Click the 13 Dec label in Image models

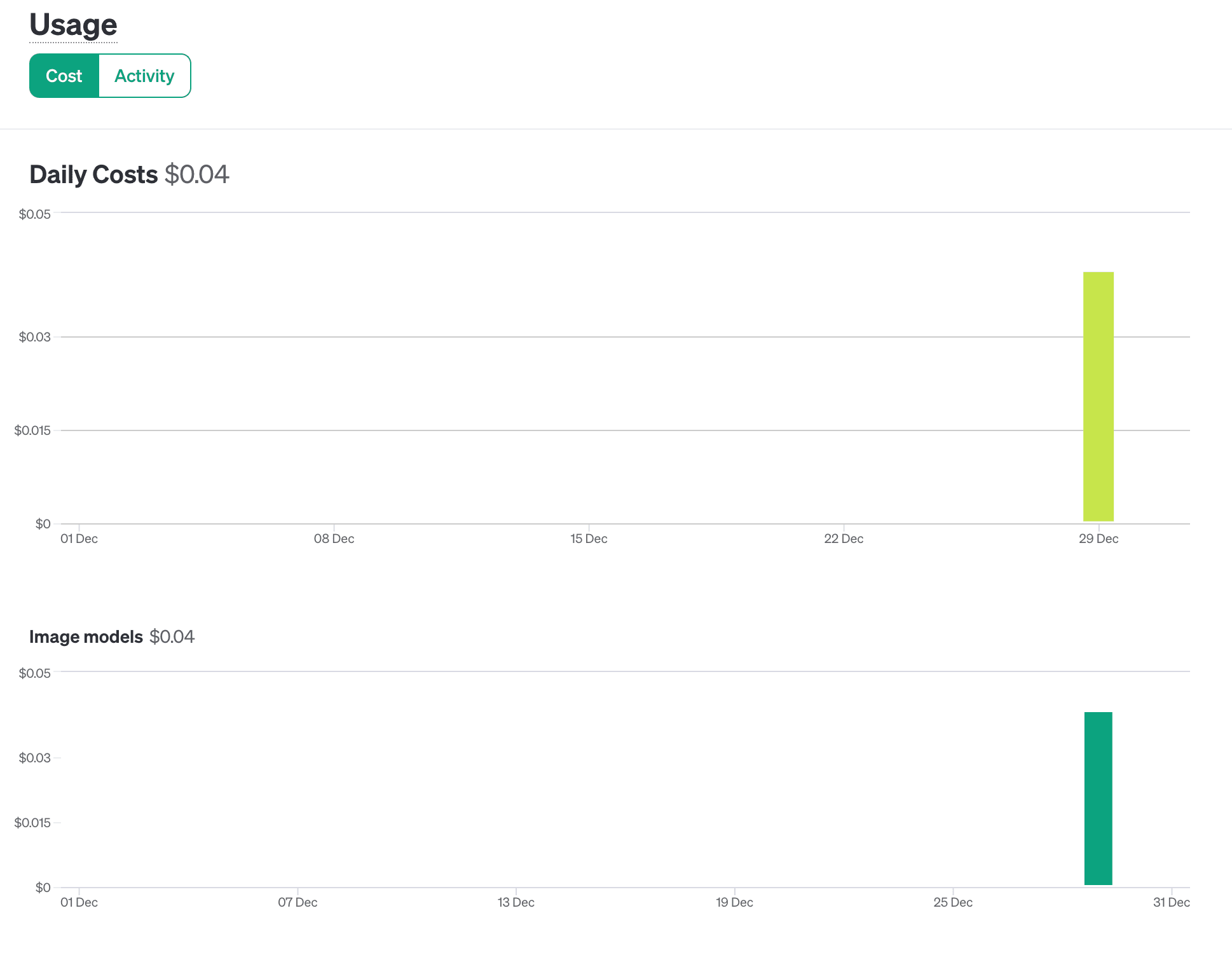(516, 902)
